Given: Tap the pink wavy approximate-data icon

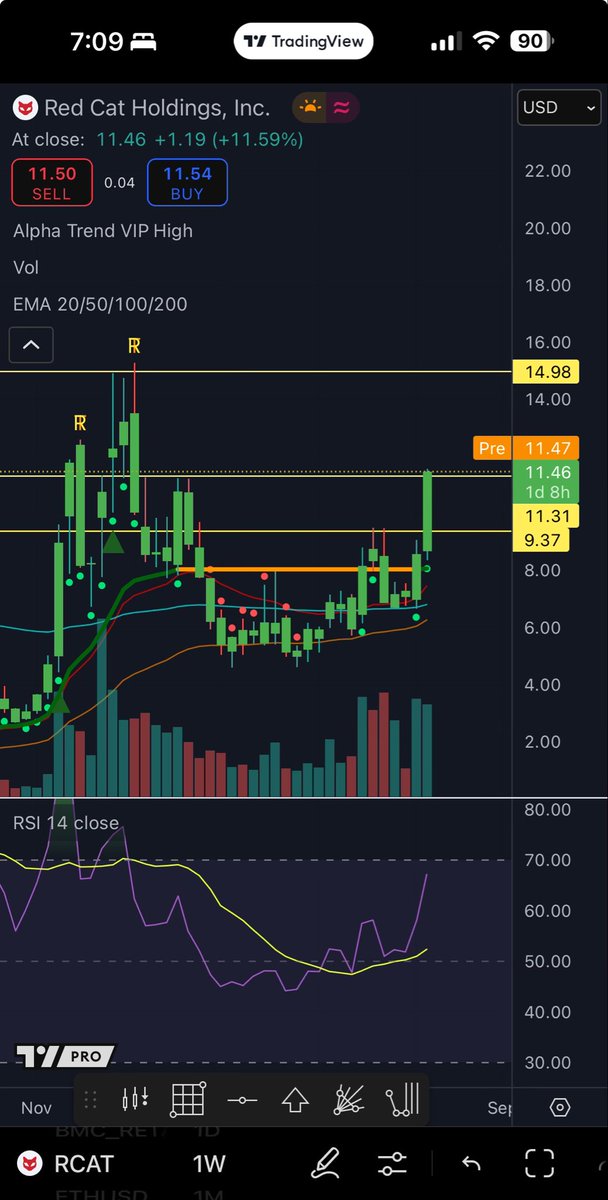Looking at the screenshot, I should click(x=341, y=108).
